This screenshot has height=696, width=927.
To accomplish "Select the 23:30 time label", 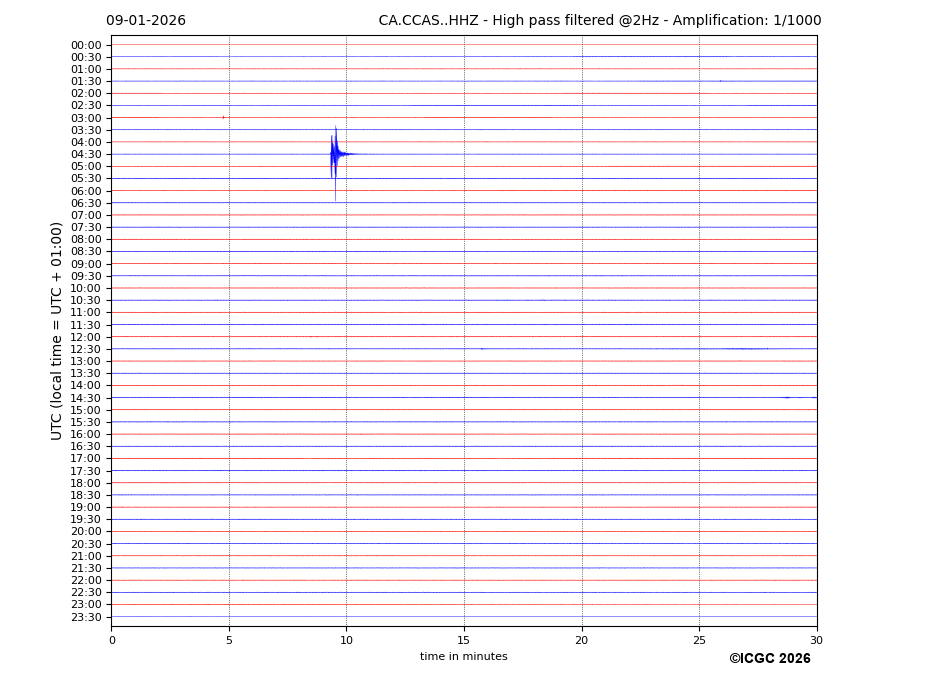I will [86, 617].
